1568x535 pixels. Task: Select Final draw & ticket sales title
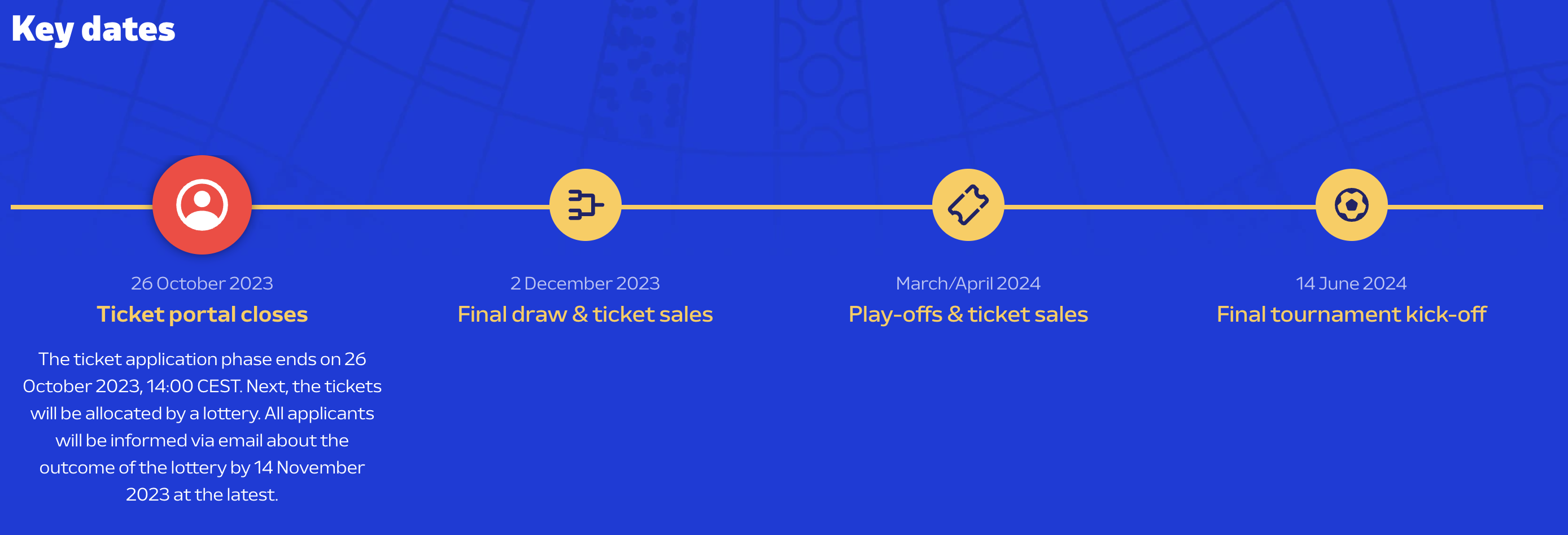coord(585,314)
